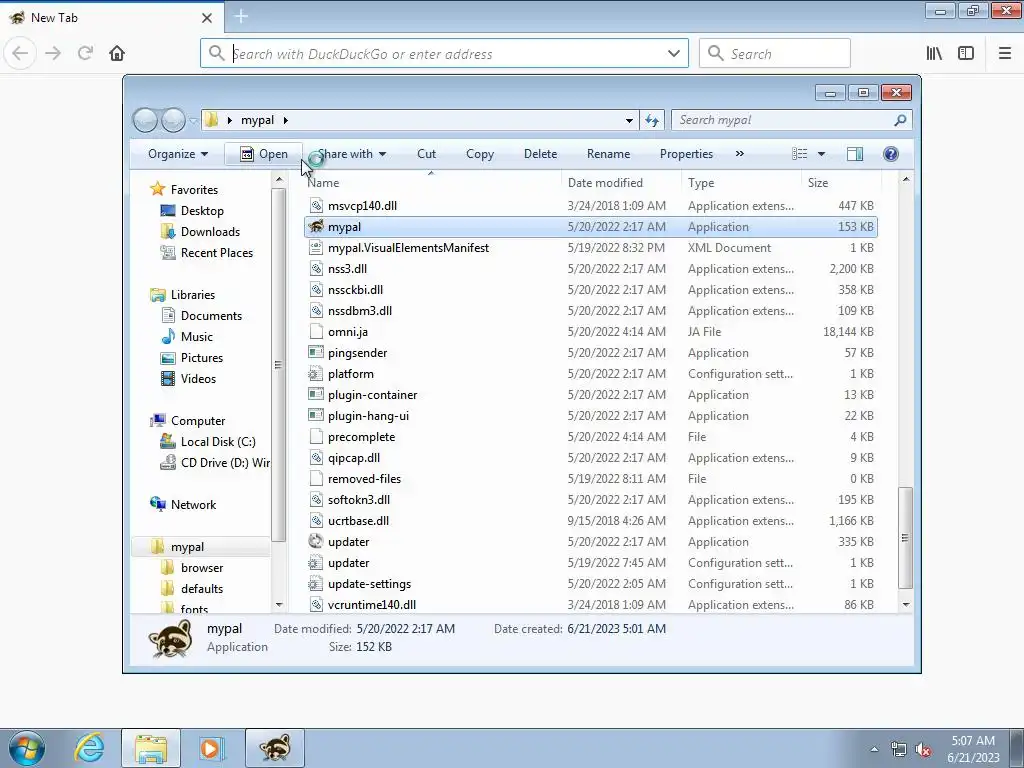Screen dimensions: 1024x768
Task: Click Properties in the Explorer toolbar
Action: [686, 154]
